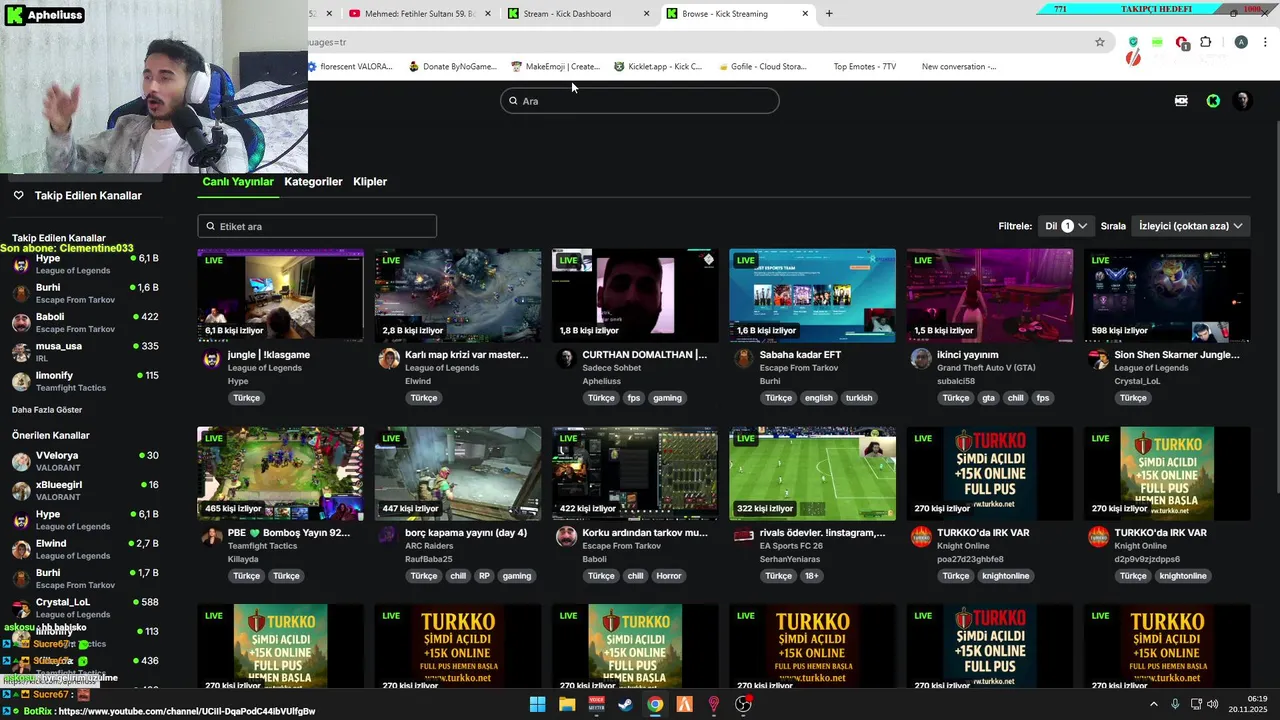Click the avatar next to Sabaha kadar EFT
This screenshot has width=1280, height=720.
click(744, 360)
